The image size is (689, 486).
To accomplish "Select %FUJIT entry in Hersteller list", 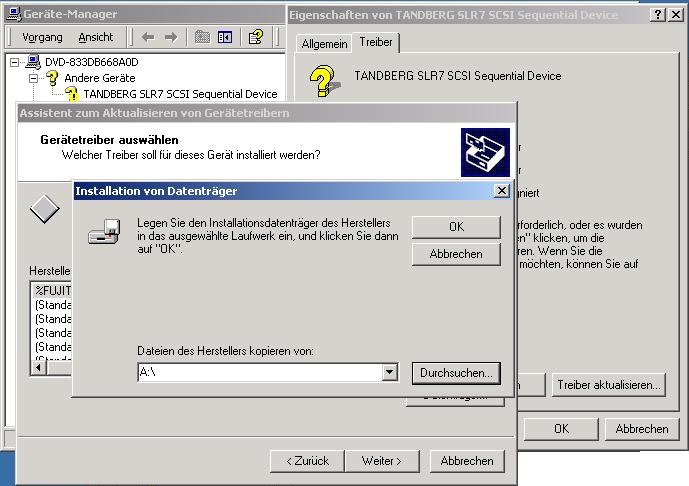I will point(53,290).
